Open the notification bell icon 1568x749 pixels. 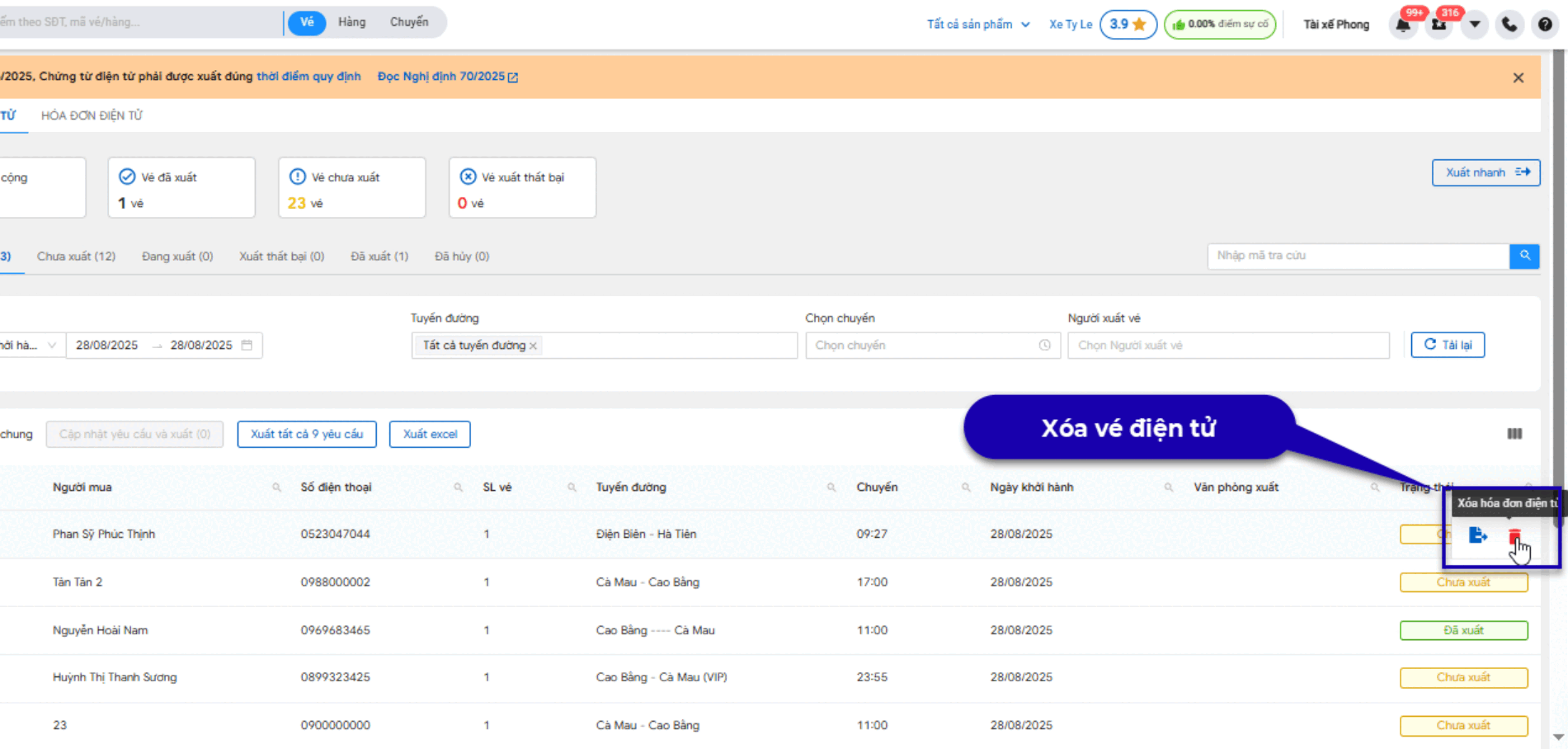click(1402, 25)
